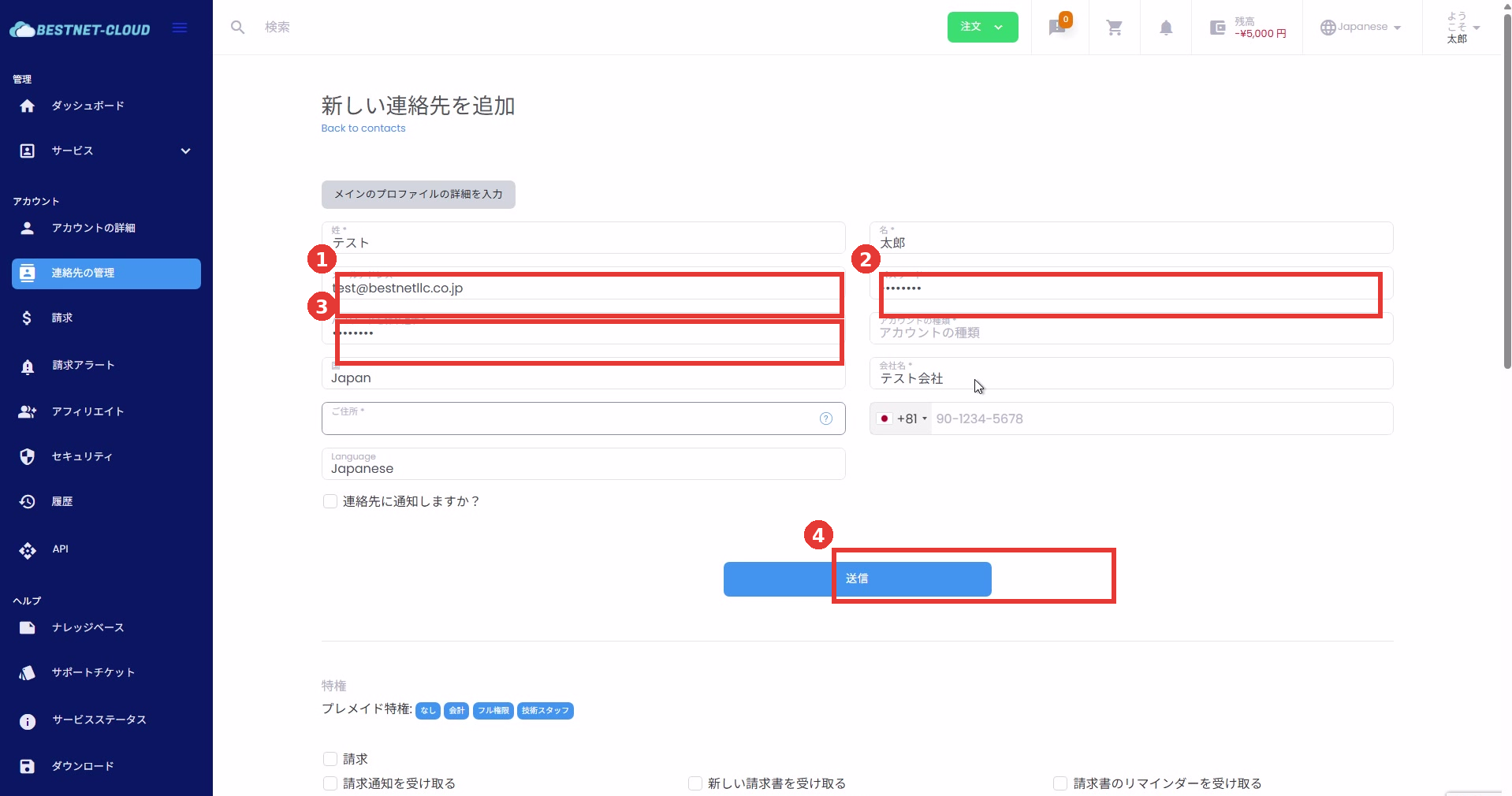
Task: Expand the サービス sidebar menu
Action: point(106,151)
